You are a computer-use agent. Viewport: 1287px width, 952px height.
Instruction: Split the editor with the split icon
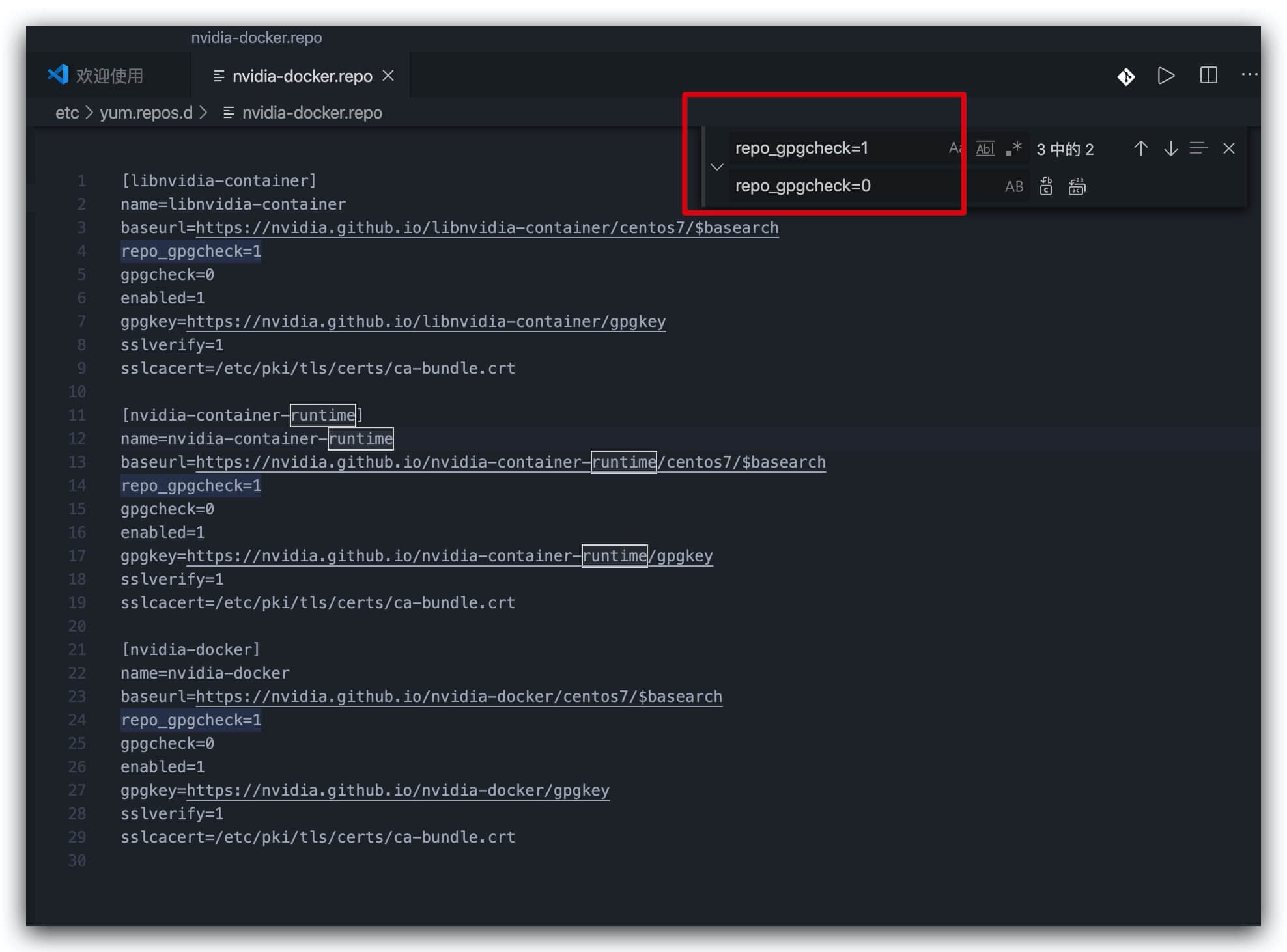coord(1208,76)
